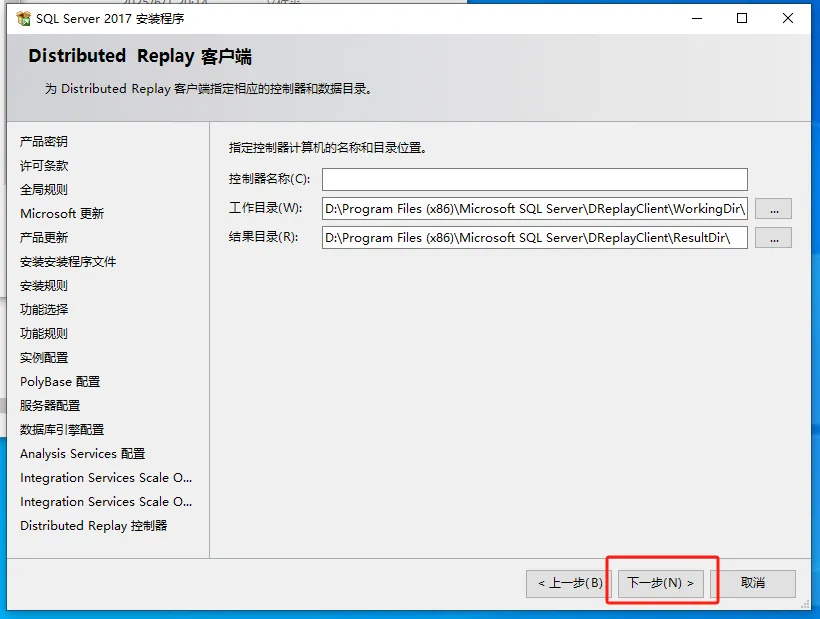Click the 工作目录 path field
Viewport: 820px width, 619px height.
click(534, 209)
